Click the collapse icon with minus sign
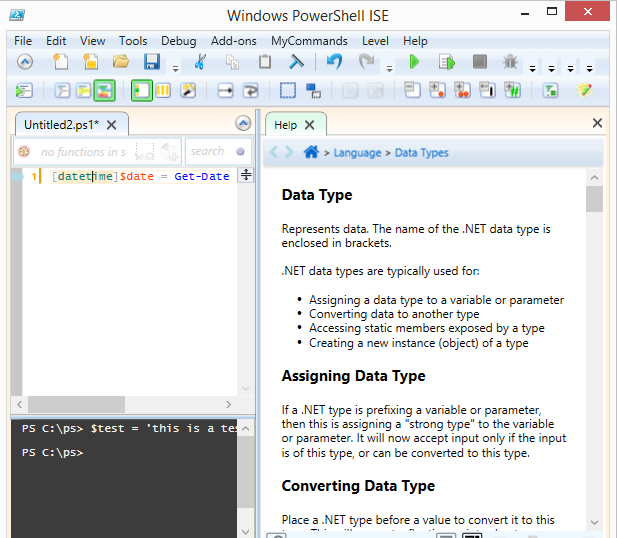This screenshot has height=538, width=617. 412,90
